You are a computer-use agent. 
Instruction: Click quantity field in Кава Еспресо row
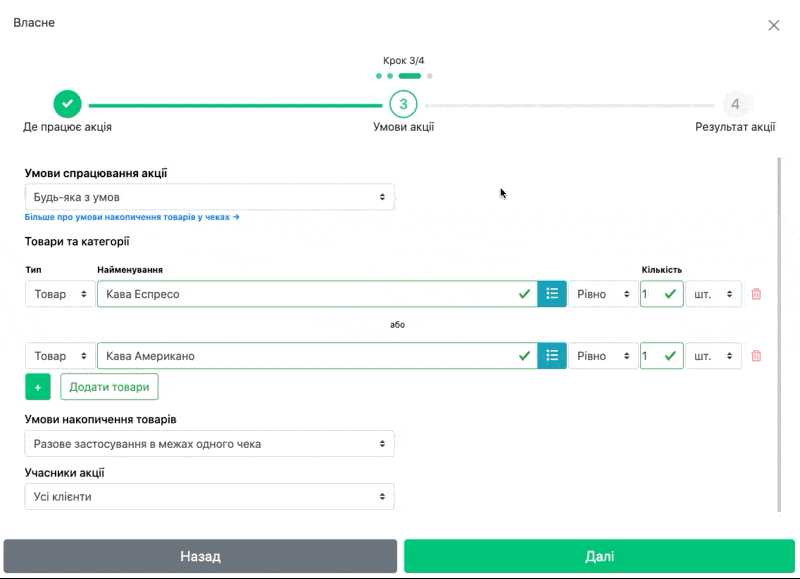tap(652, 294)
